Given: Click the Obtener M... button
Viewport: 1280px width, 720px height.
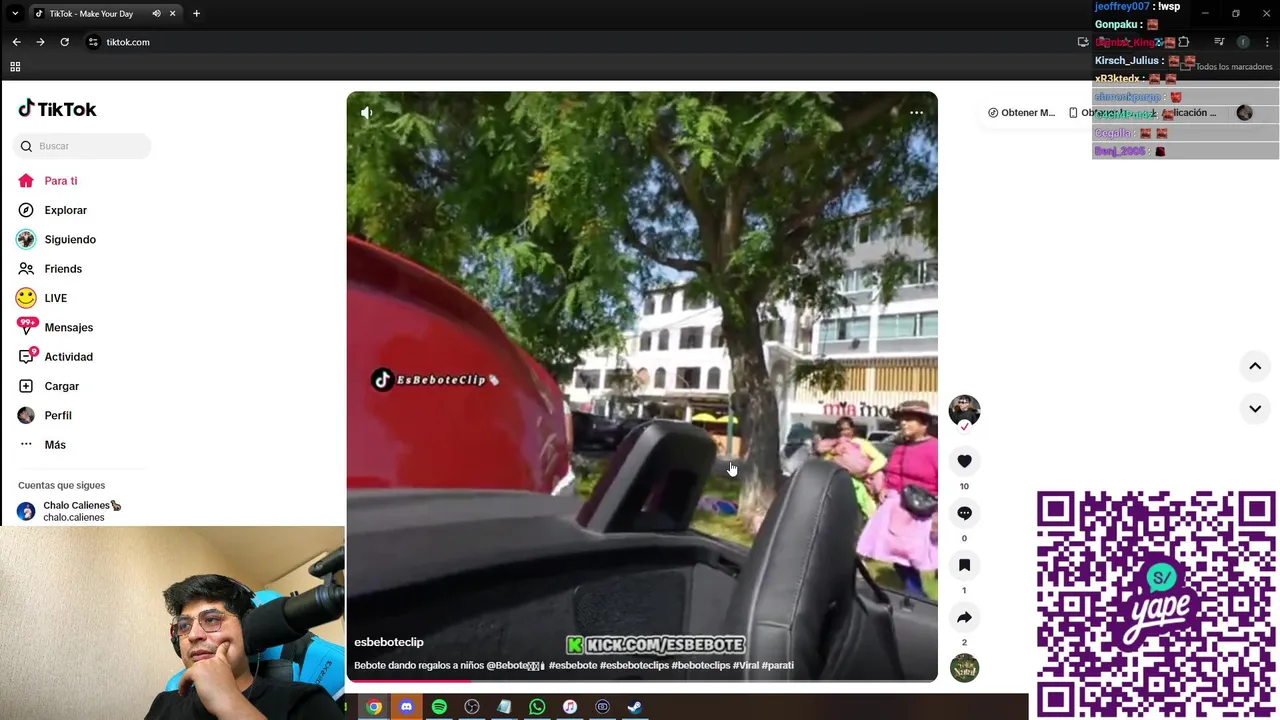Looking at the screenshot, I should 1021,113.
